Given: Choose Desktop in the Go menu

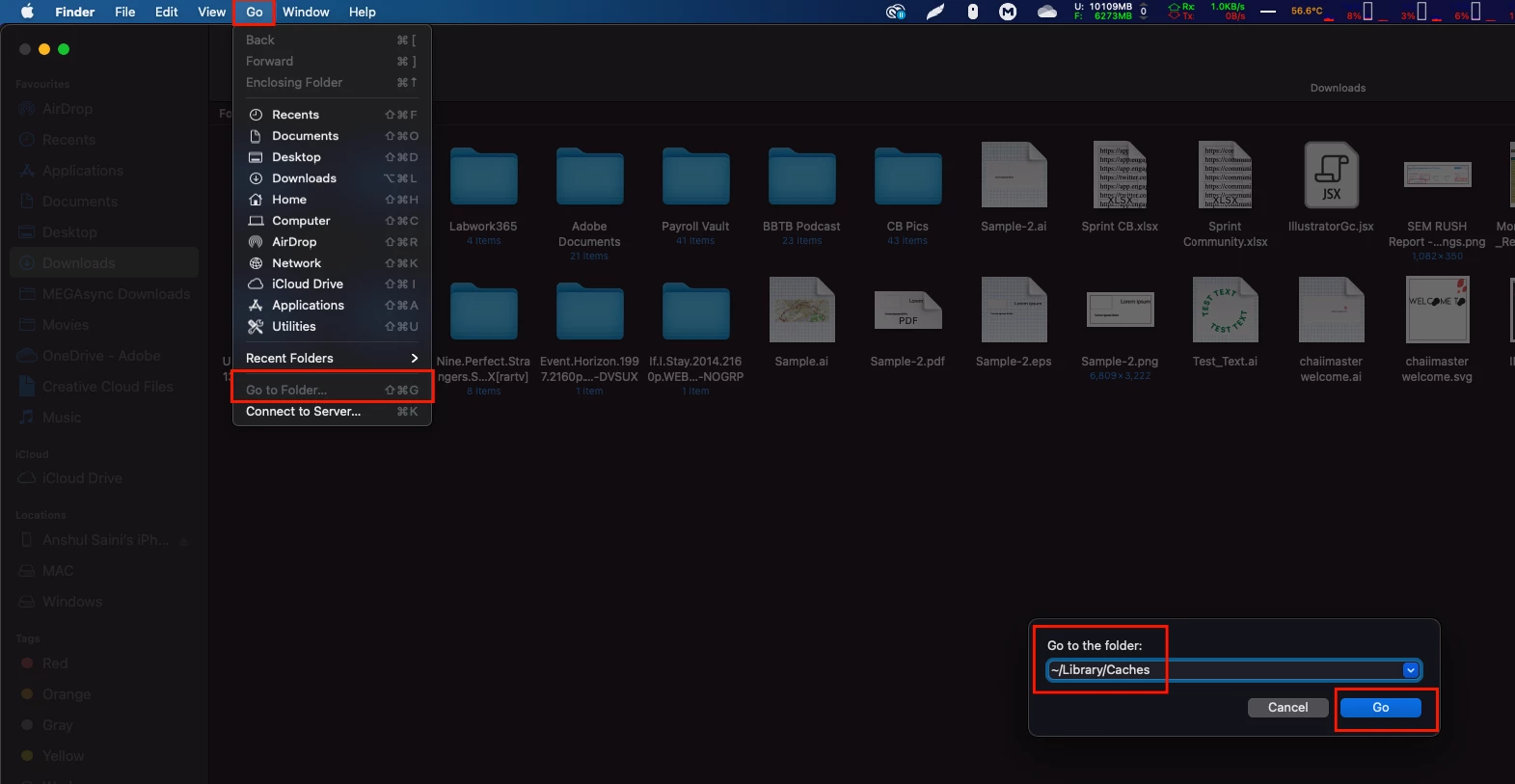Looking at the screenshot, I should coord(332,157).
